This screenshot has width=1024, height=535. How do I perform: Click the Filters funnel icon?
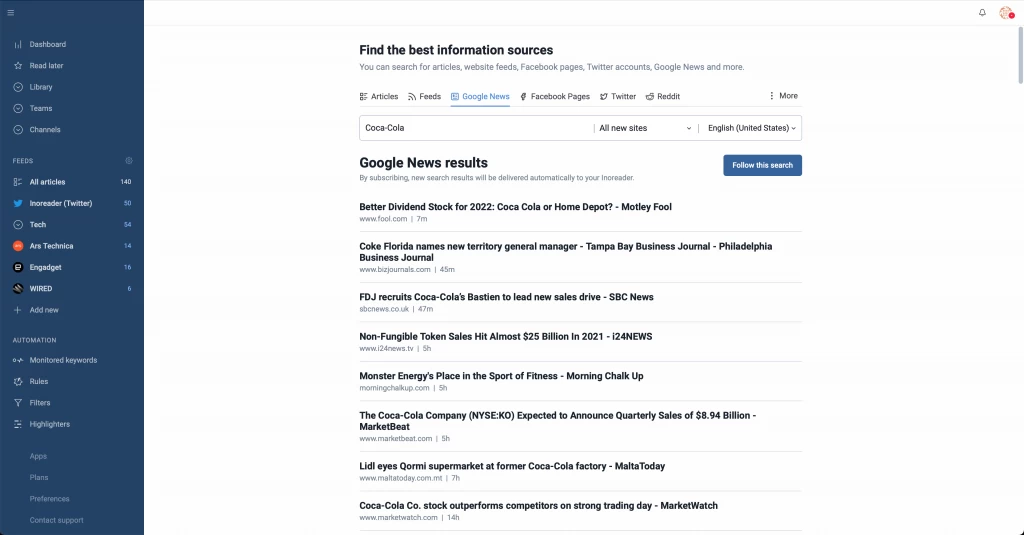[18, 403]
